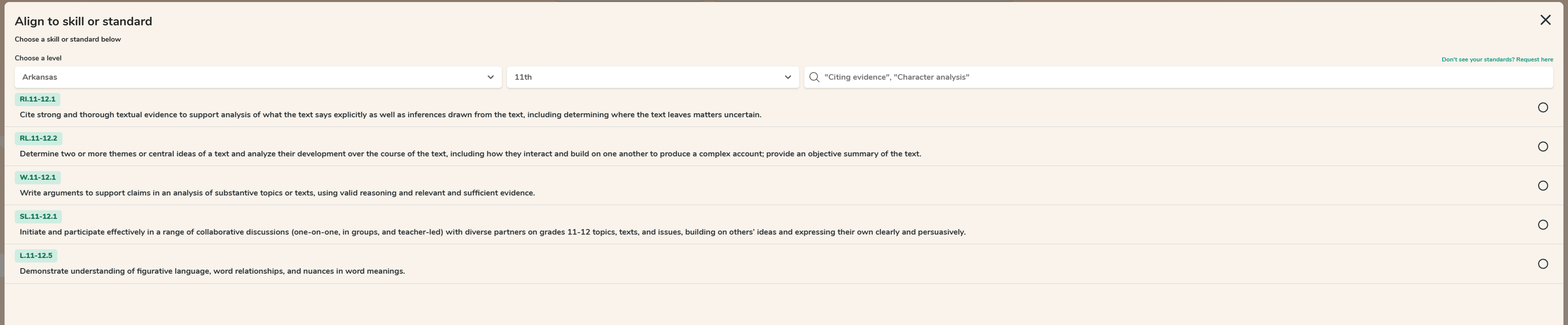Click the 'Cite strong and thorough textual evidence' description
This screenshot has height=325, width=1568.
click(390, 115)
